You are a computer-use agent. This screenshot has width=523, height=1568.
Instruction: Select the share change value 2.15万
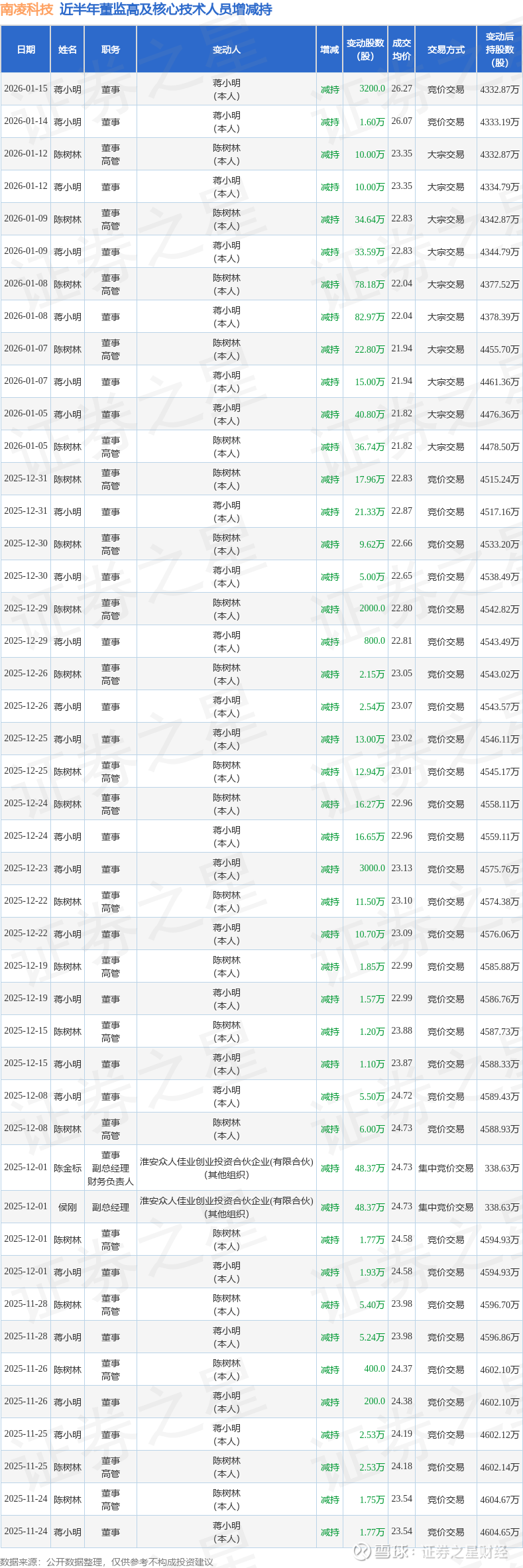tap(372, 674)
